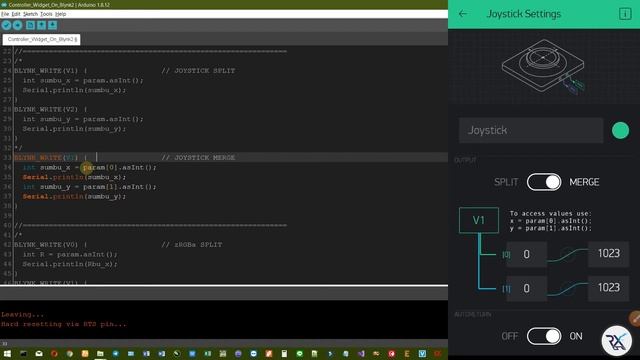Select the V1 pin box
640x360 pixels.
[x=479, y=220]
